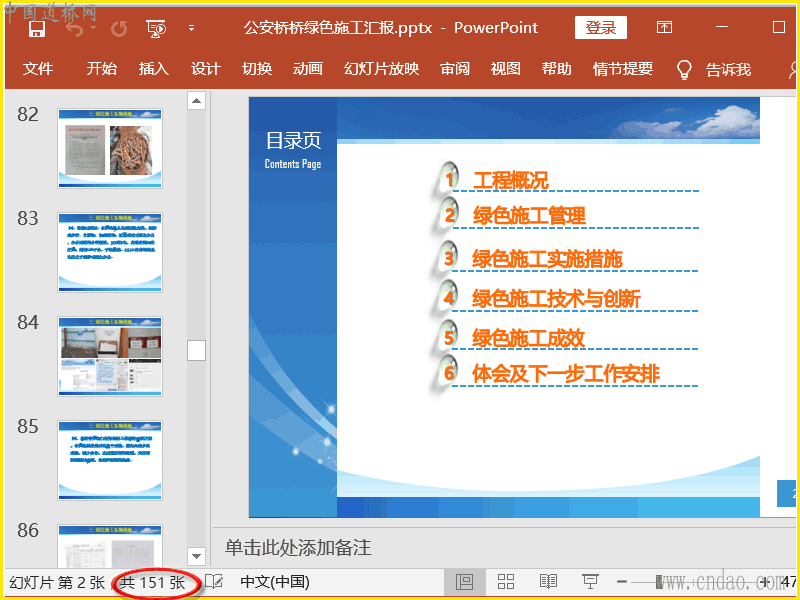Screen dimensions: 800x600
Task: Switch to Reading view icon
Action: pyautogui.click(x=548, y=582)
